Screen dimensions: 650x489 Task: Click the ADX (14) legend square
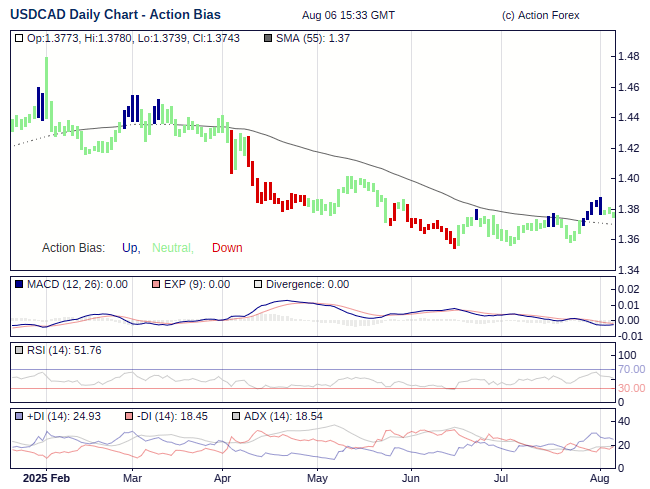(x=236, y=416)
